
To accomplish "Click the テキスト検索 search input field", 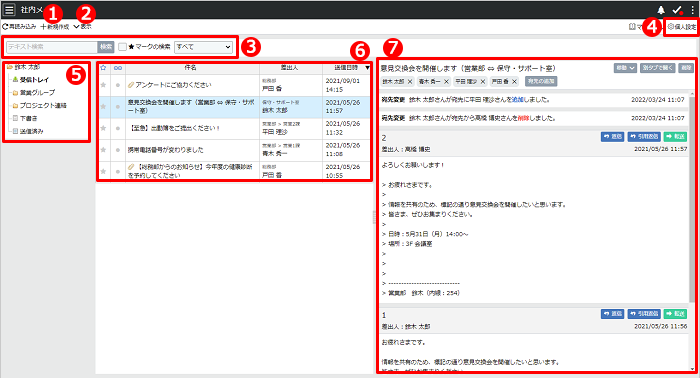I will click(52, 47).
